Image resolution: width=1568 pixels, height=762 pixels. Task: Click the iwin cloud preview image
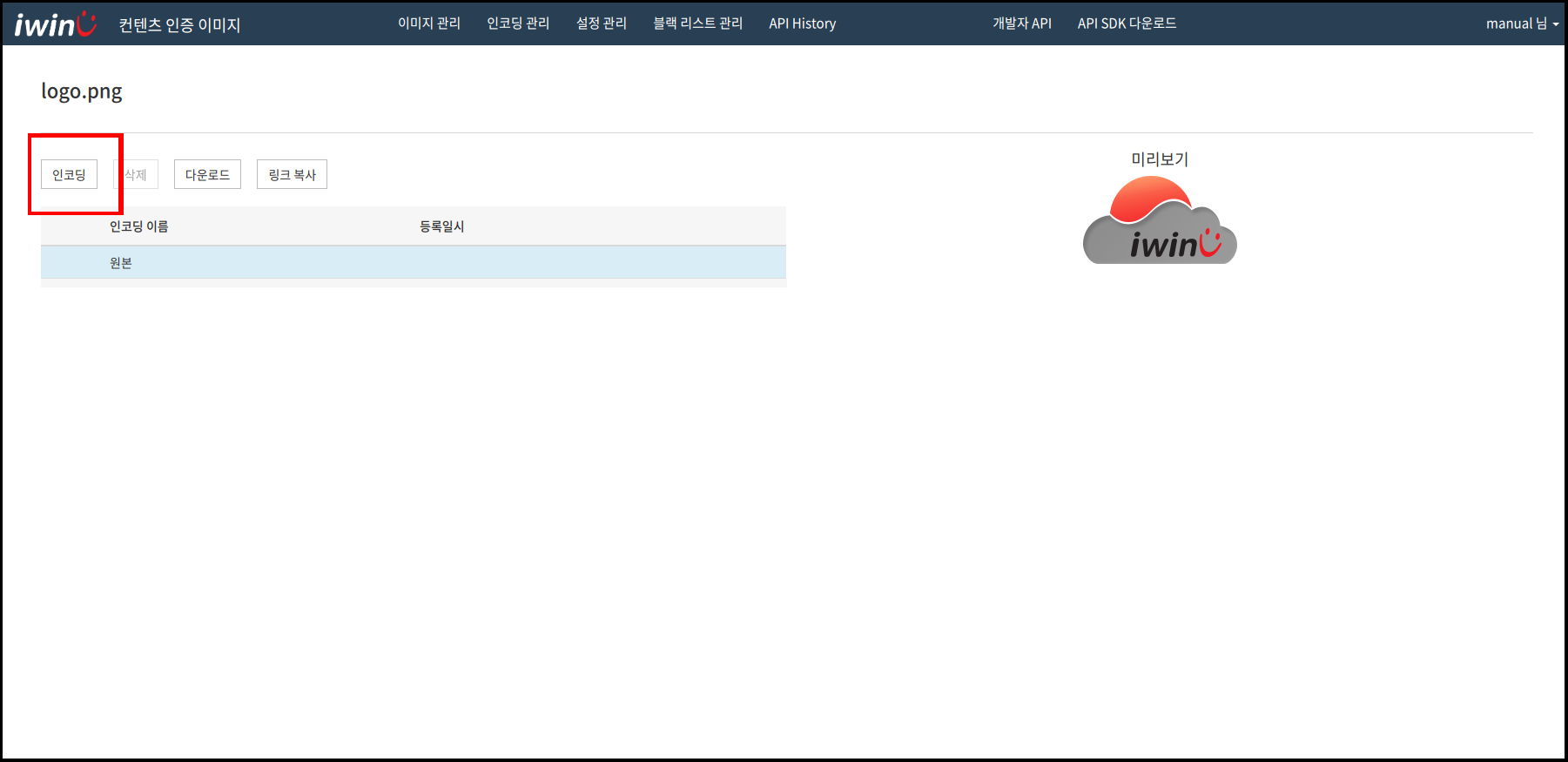(1160, 219)
